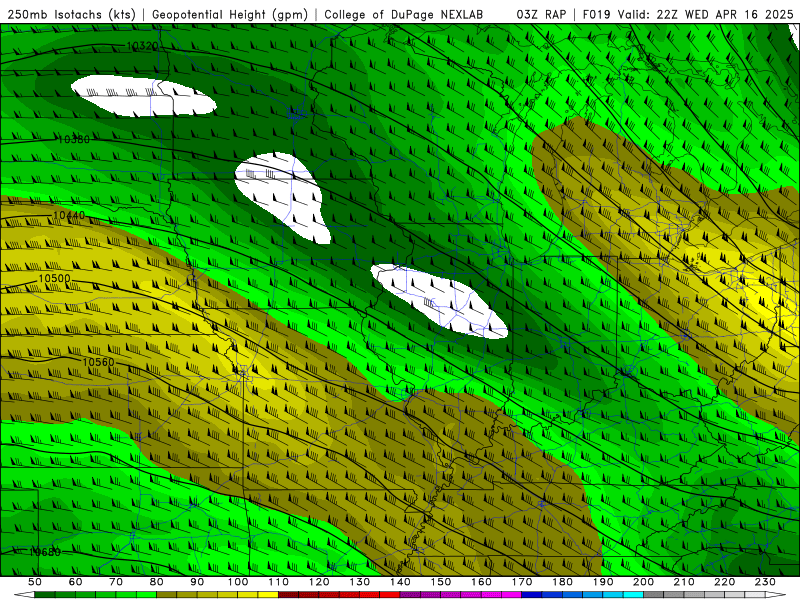Screen dimensions: 800x600
Task: Click the 150 value on the color scale
Action: click(441, 582)
